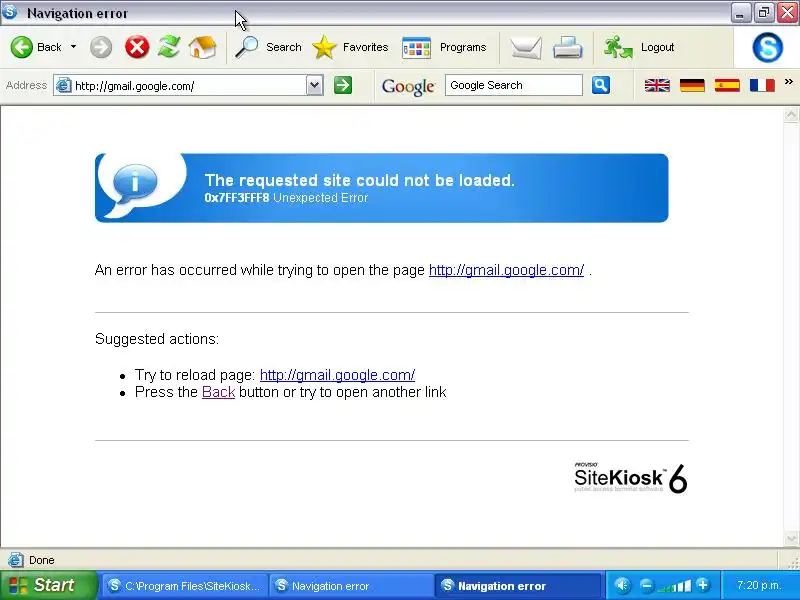Minimize the Navigation error window
This screenshot has width=800, height=600.
point(740,13)
